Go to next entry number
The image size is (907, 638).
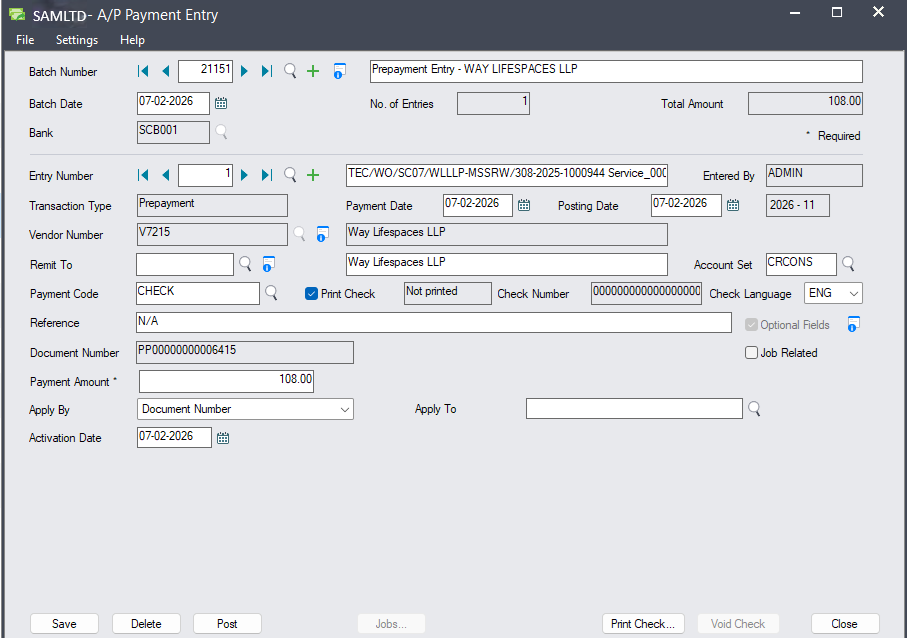(244, 175)
